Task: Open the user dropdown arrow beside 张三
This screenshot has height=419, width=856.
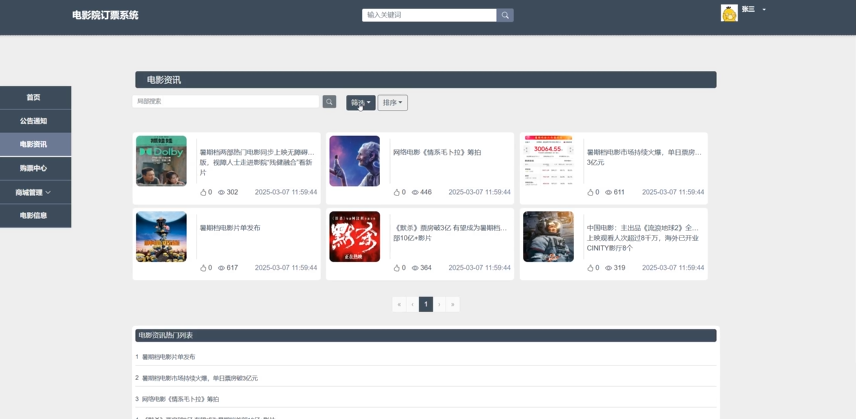Action: [x=764, y=10]
